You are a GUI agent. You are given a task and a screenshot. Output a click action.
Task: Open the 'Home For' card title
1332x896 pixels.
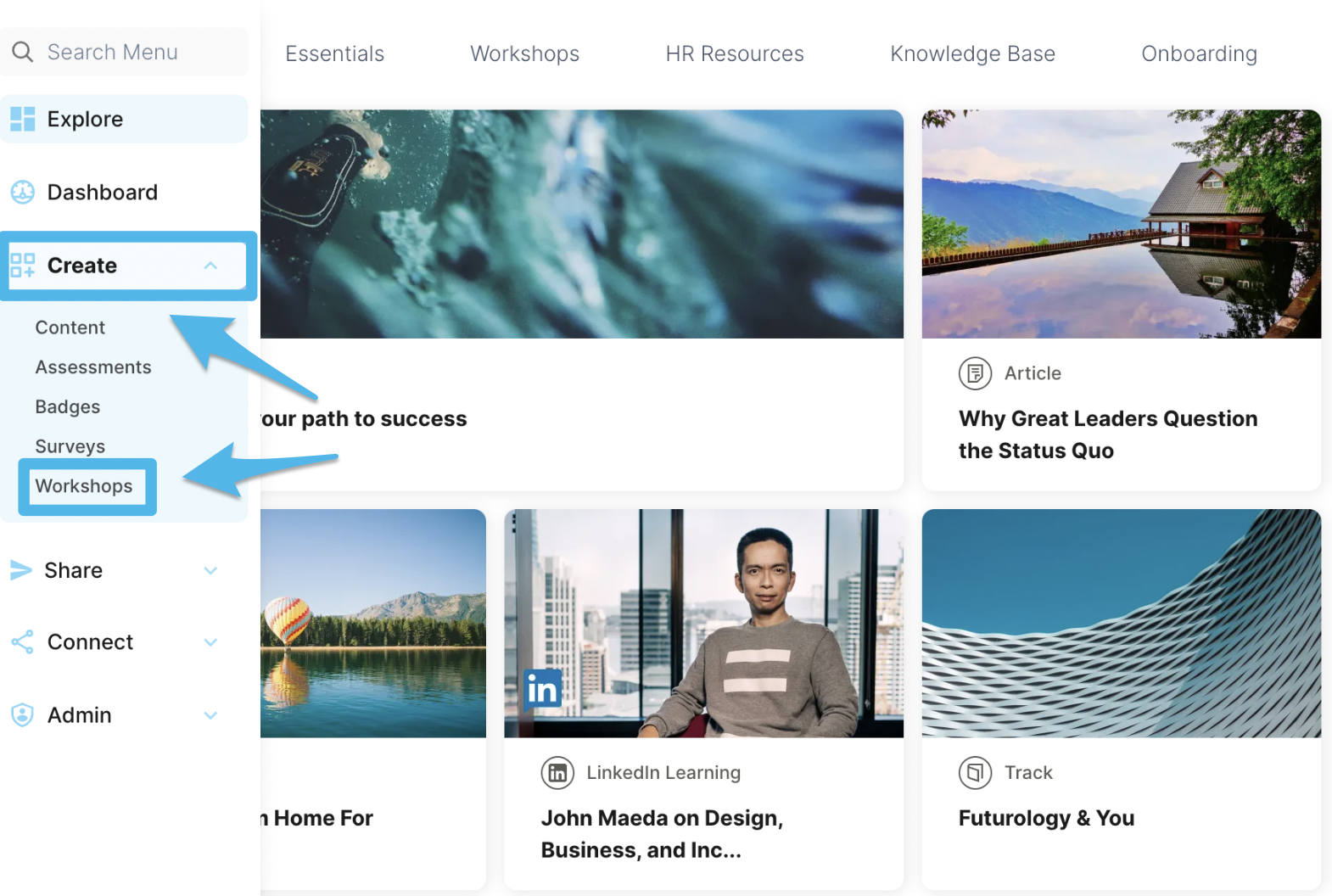317,818
